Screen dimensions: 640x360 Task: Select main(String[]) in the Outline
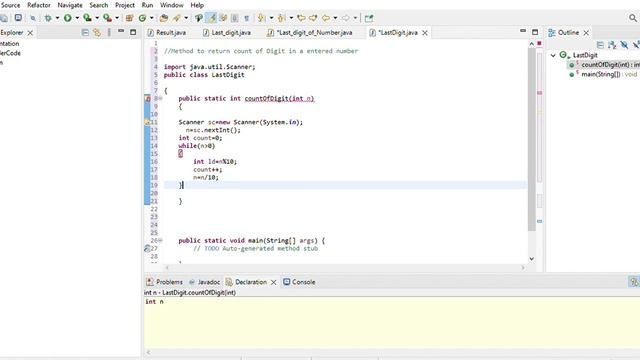pyautogui.click(x=603, y=74)
